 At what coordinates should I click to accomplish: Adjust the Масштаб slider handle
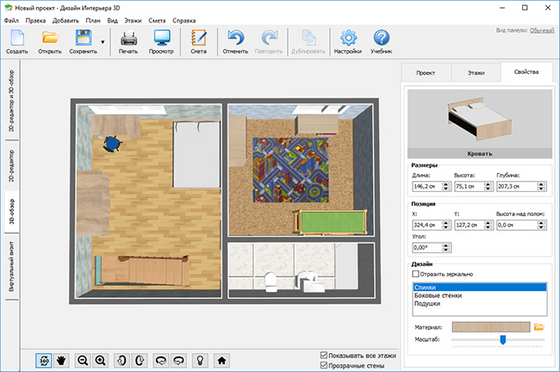503,340
